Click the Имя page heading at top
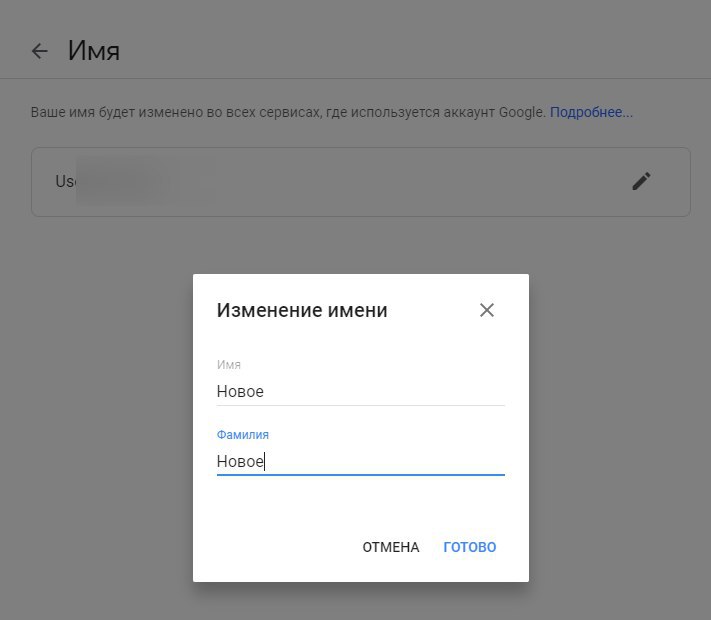The height and width of the screenshot is (620, 711). pos(93,50)
